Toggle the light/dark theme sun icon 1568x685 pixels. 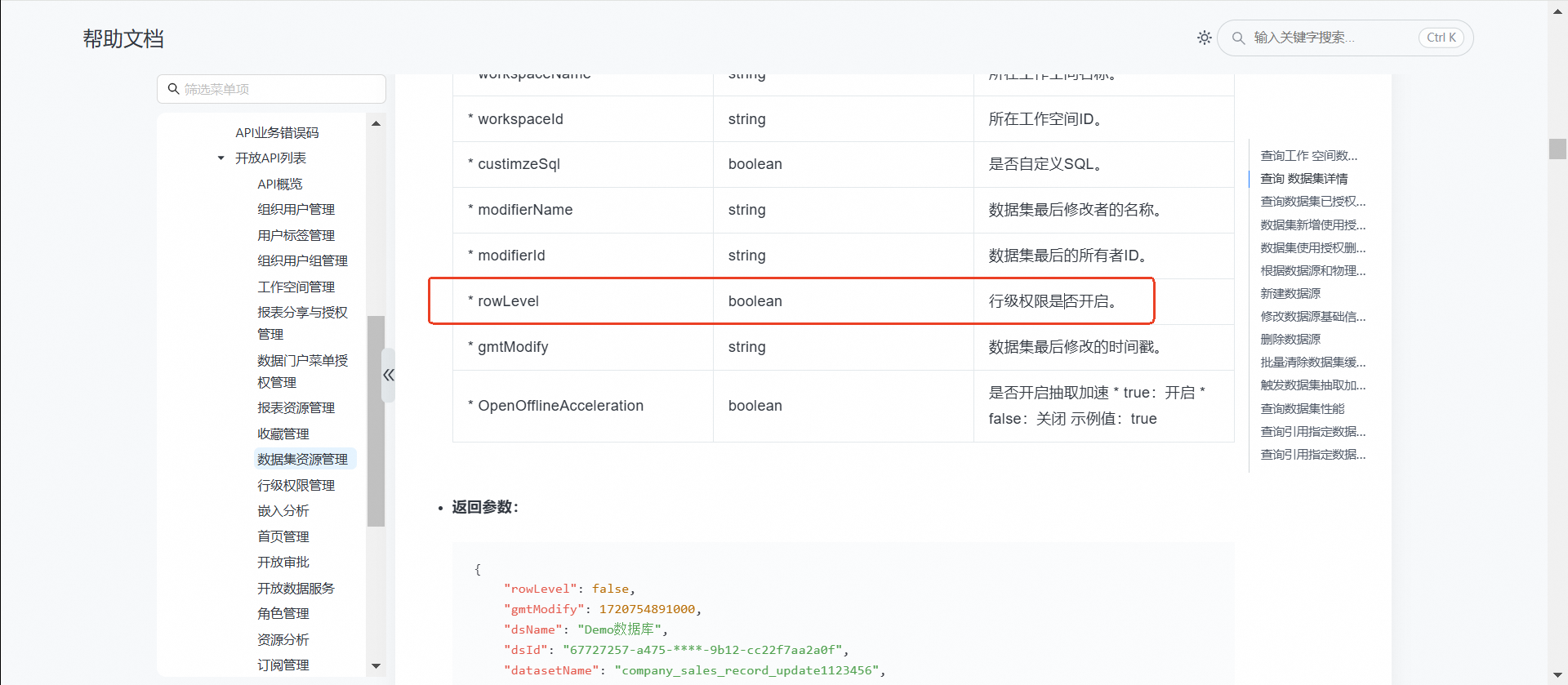tap(1204, 38)
